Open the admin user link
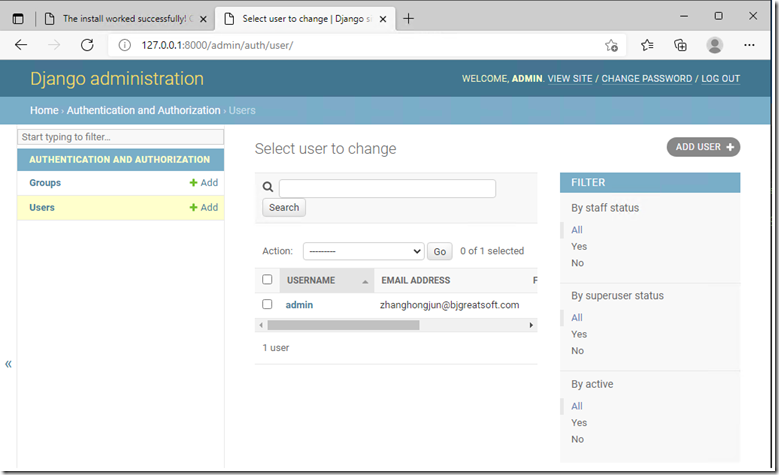Image resolution: width=779 pixels, height=475 pixels. coord(299,305)
